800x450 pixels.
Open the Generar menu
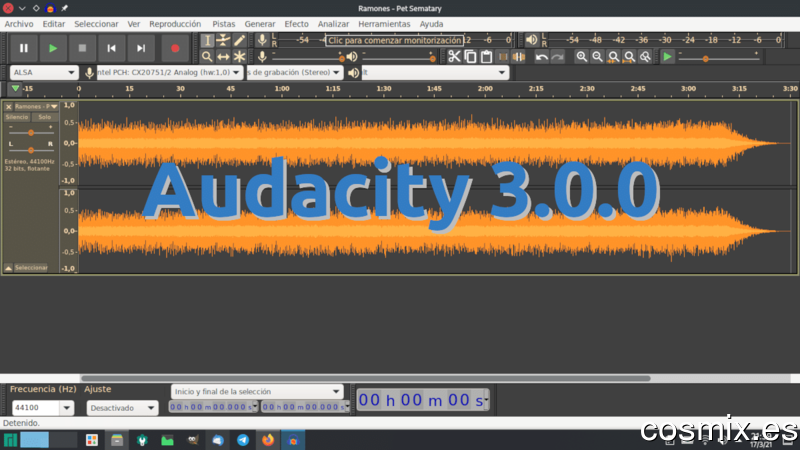pyautogui.click(x=260, y=24)
